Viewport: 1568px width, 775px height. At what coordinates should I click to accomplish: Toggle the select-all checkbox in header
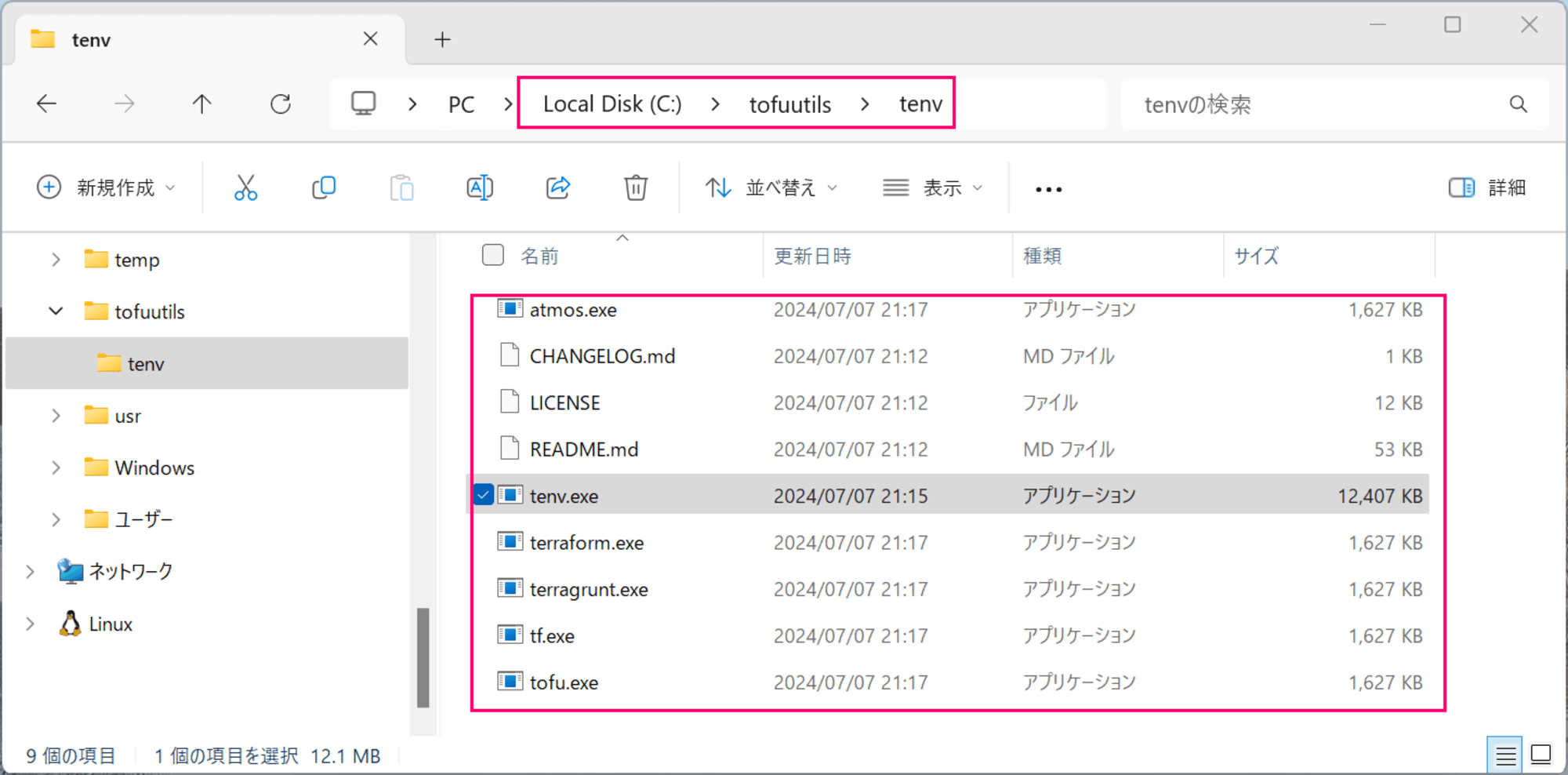point(493,255)
